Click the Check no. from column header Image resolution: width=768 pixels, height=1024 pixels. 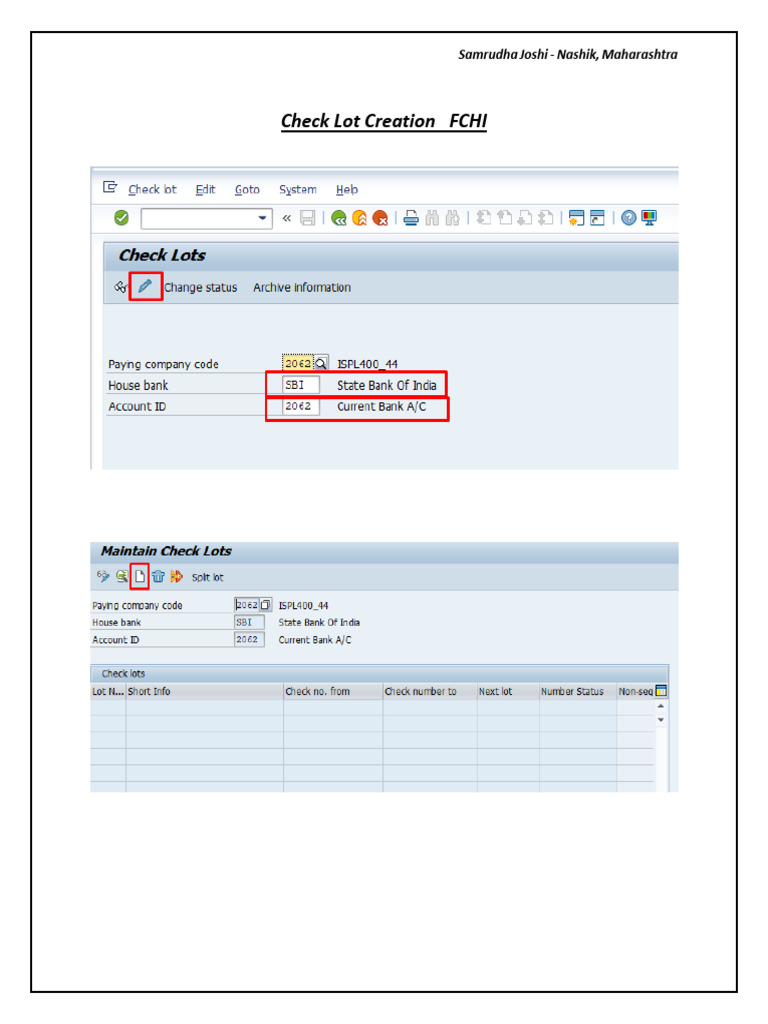(333, 691)
